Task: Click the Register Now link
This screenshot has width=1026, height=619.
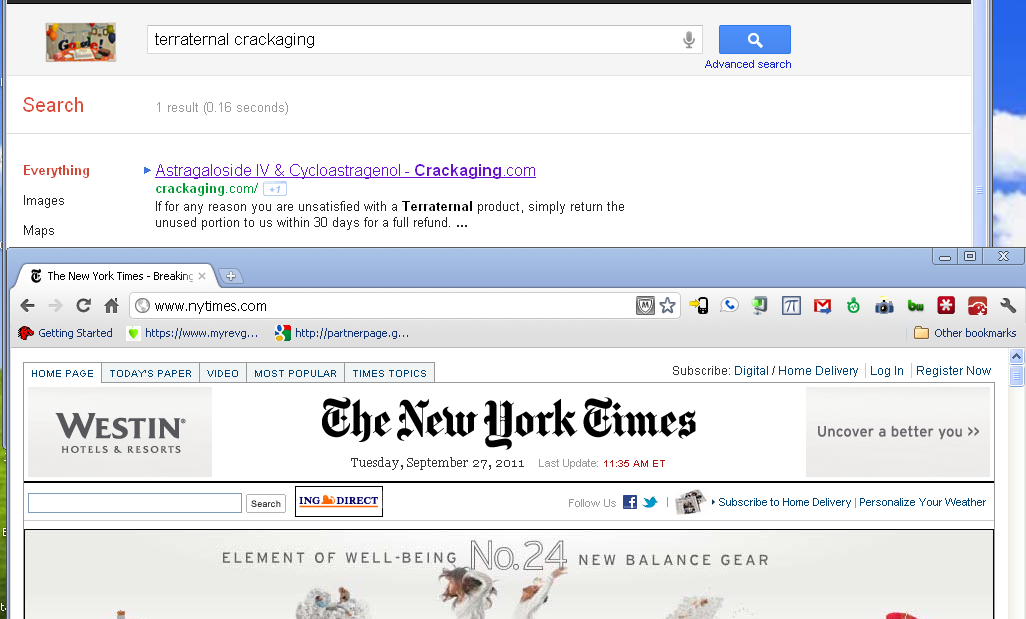Action: [x=953, y=371]
